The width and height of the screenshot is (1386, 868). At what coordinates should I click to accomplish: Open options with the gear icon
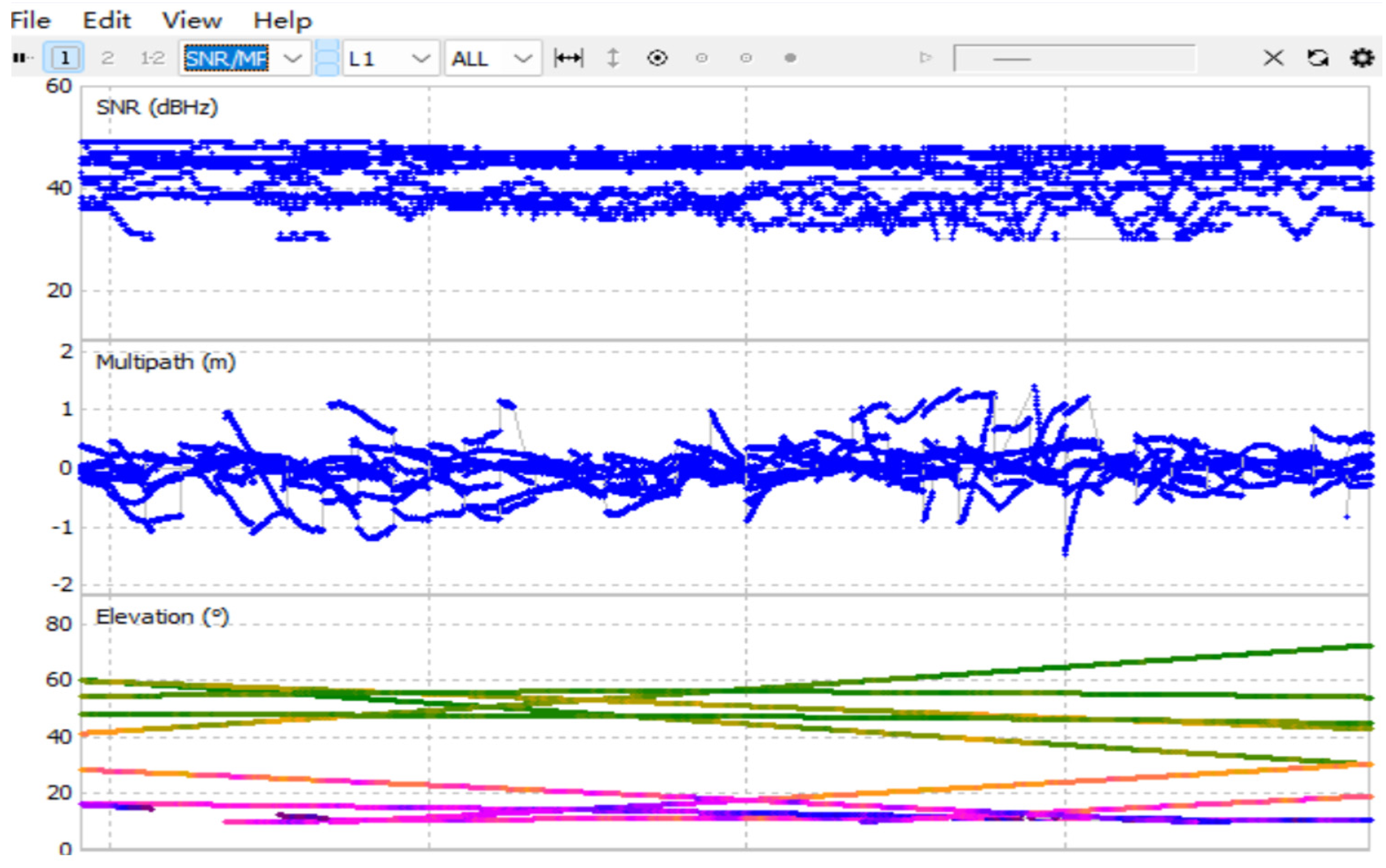coord(1362,58)
